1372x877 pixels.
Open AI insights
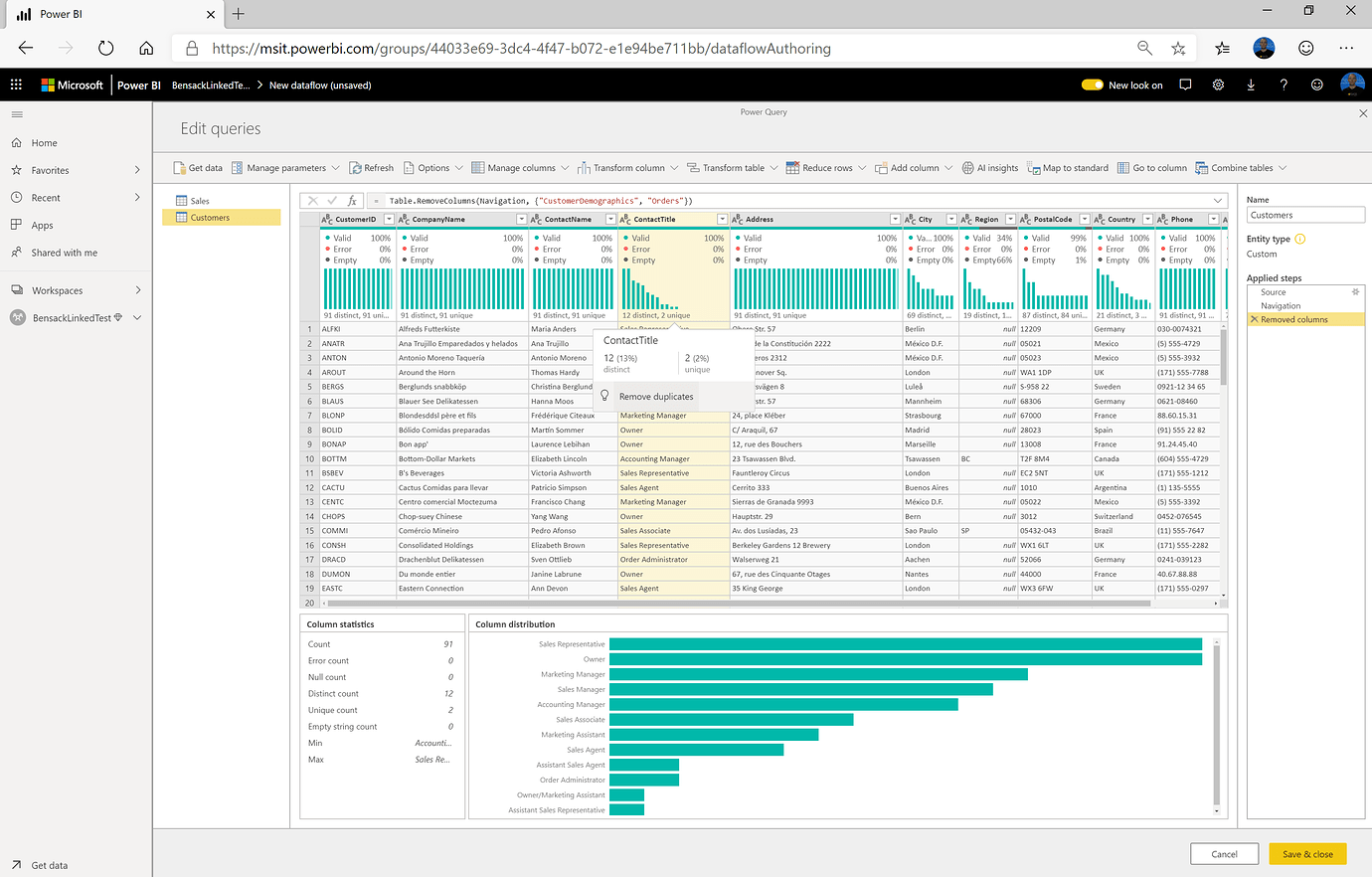989,167
